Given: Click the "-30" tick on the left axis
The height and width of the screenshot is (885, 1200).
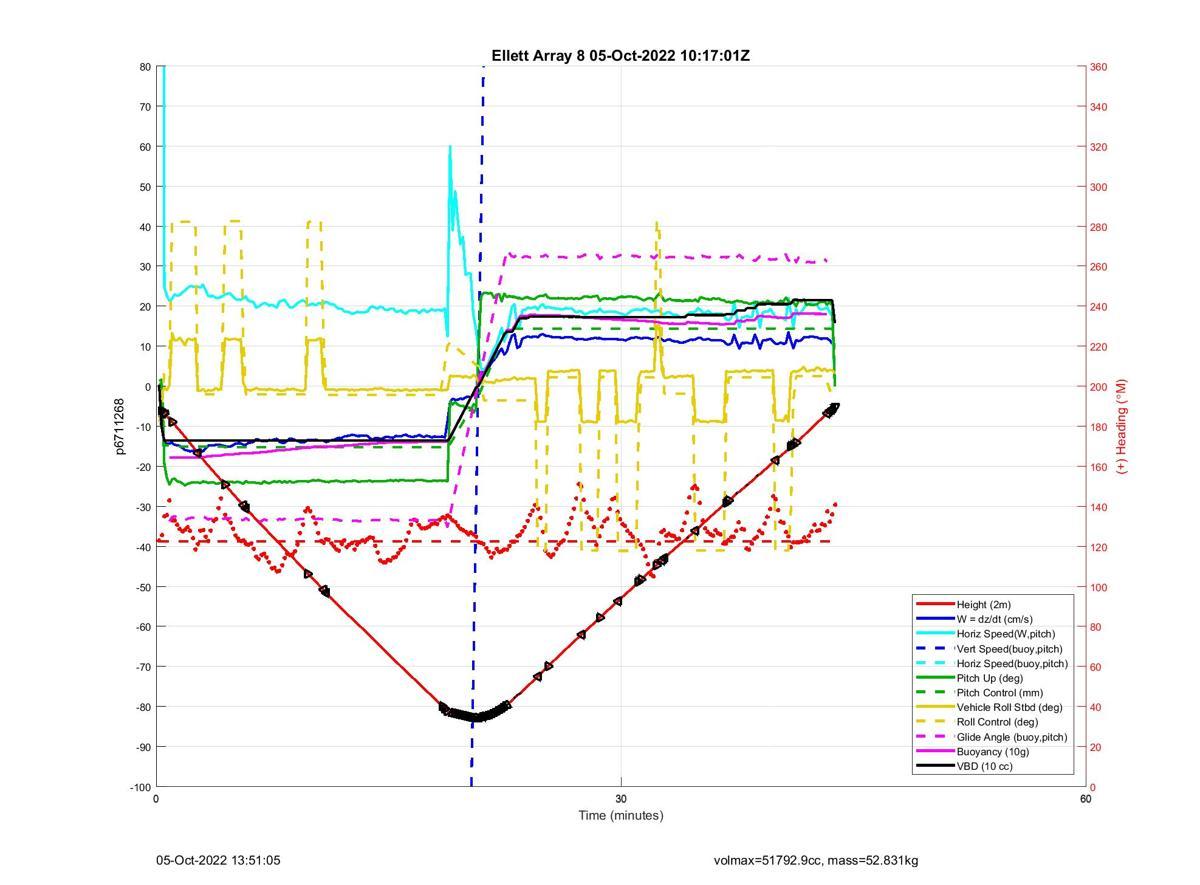Looking at the screenshot, I should tap(143, 507).
